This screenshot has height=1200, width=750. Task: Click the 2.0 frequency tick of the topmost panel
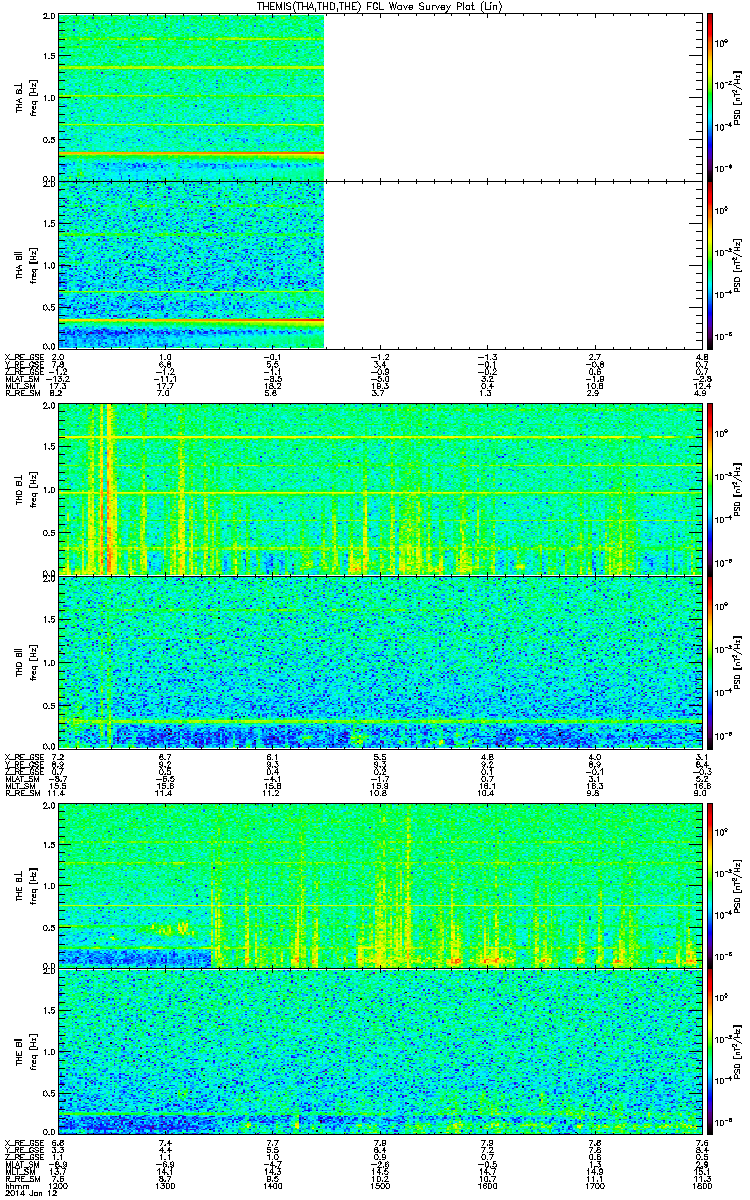click(x=50, y=17)
